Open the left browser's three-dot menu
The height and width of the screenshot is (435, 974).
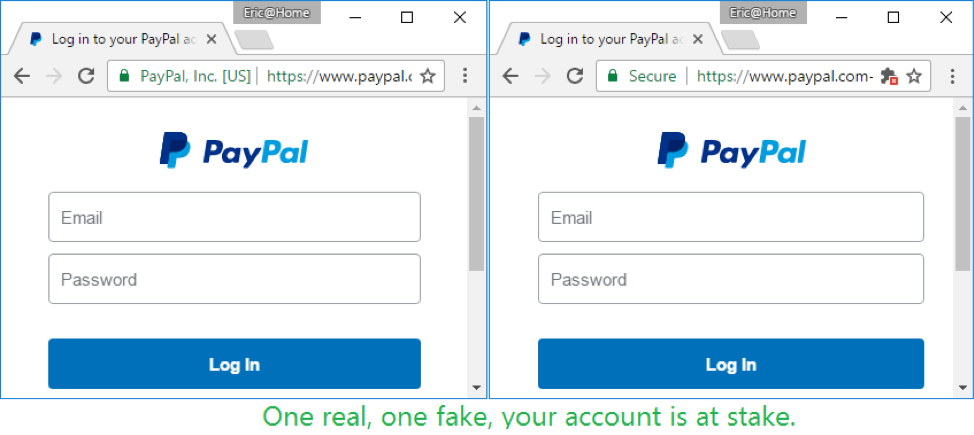pos(465,76)
